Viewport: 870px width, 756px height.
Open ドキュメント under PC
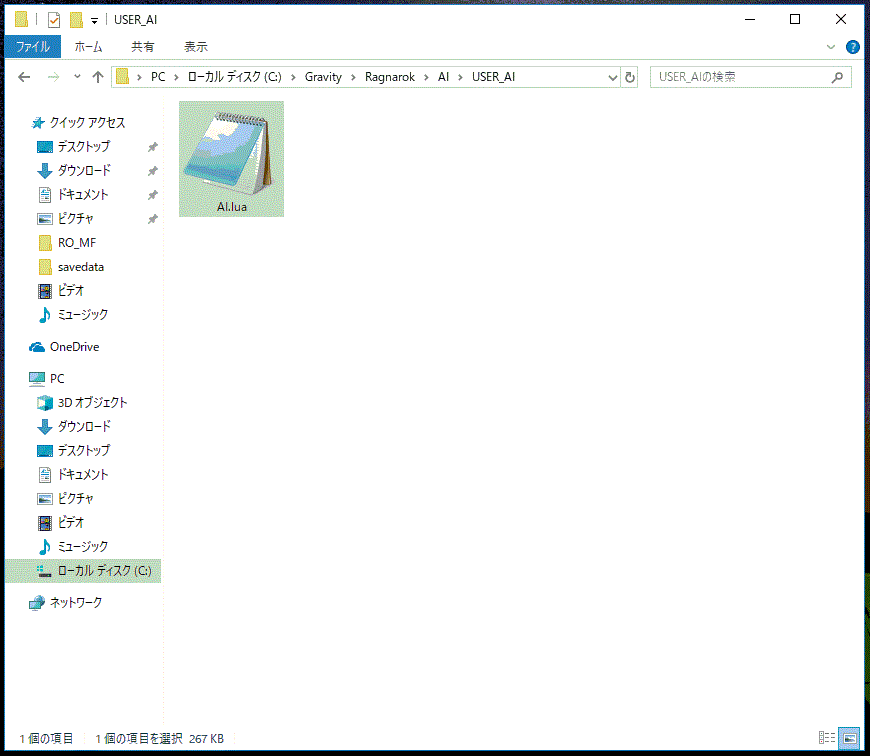83,475
